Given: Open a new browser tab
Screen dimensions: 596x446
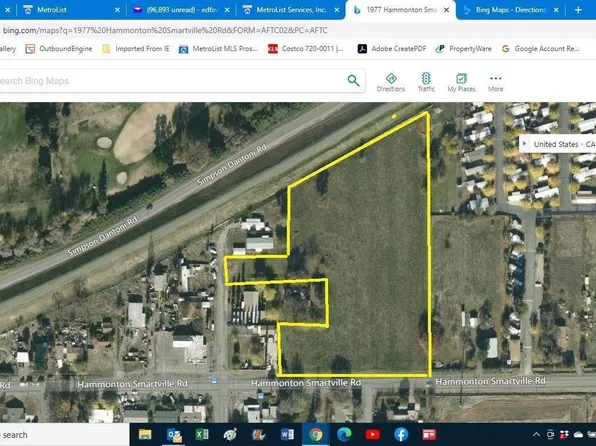Looking at the screenshot, I should [578, 10].
